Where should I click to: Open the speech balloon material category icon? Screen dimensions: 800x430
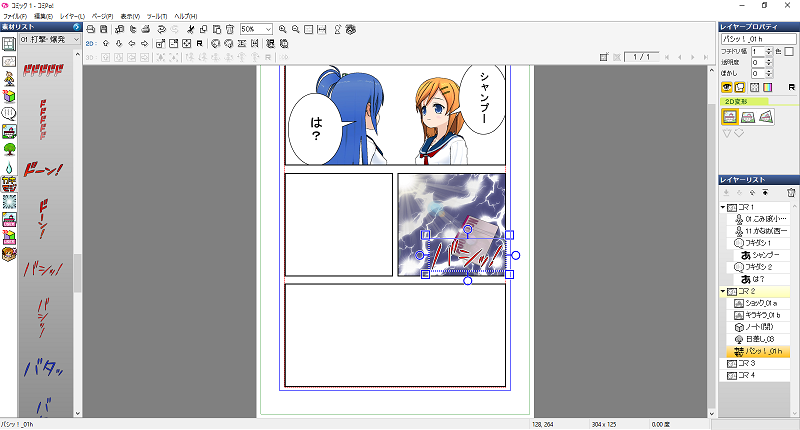pyautogui.click(x=9, y=113)
